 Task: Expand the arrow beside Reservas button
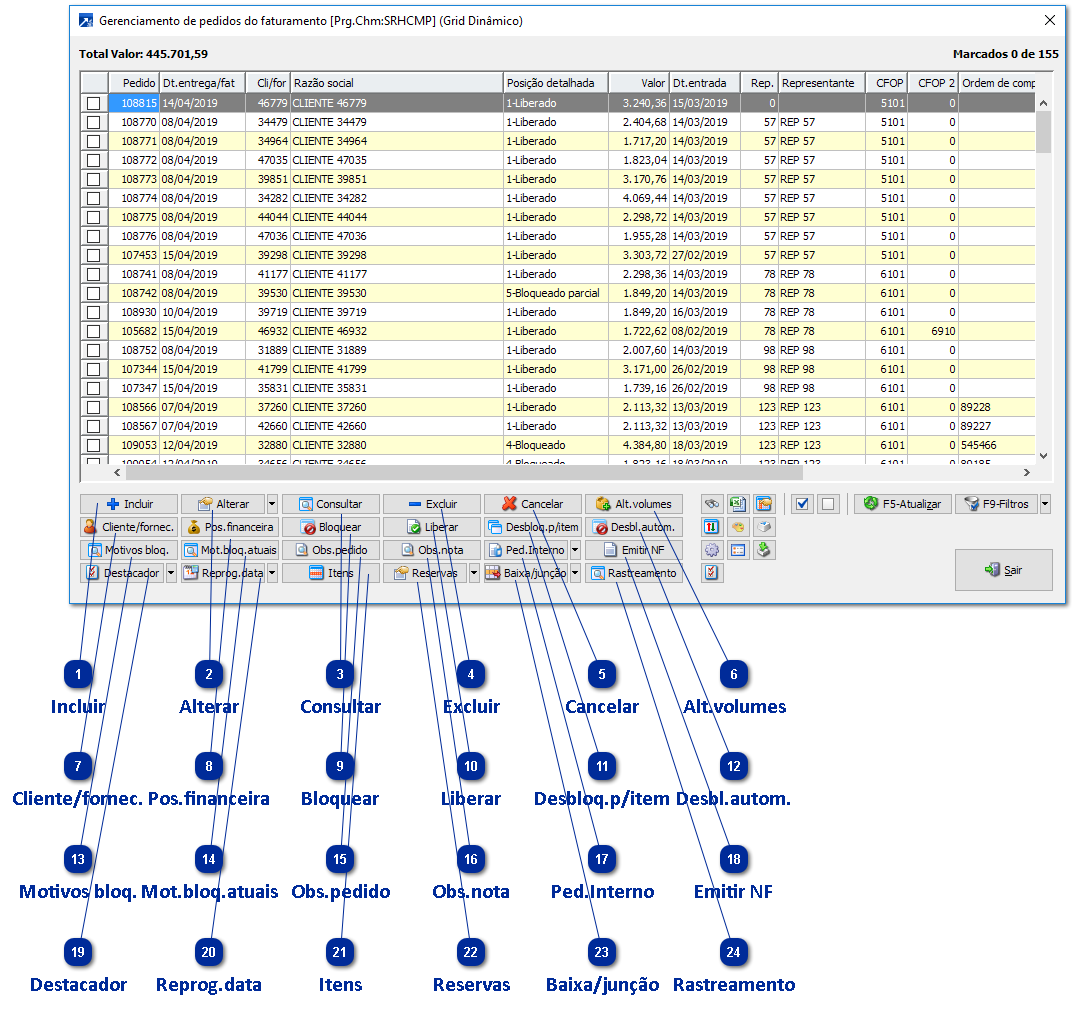(x=474, y=573)
